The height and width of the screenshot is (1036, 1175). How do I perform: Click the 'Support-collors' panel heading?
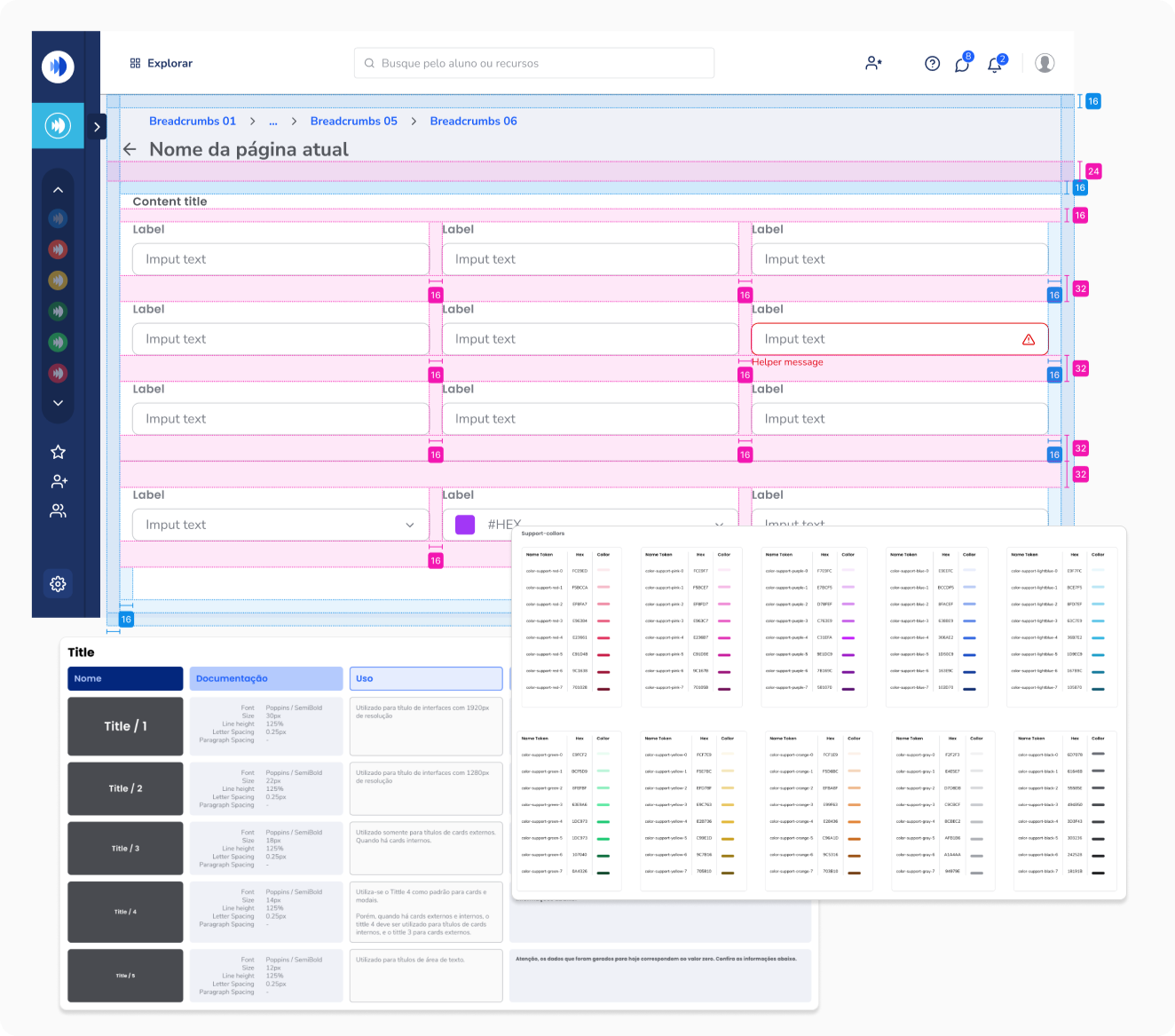pyautogui.click(x=543, y=534)
